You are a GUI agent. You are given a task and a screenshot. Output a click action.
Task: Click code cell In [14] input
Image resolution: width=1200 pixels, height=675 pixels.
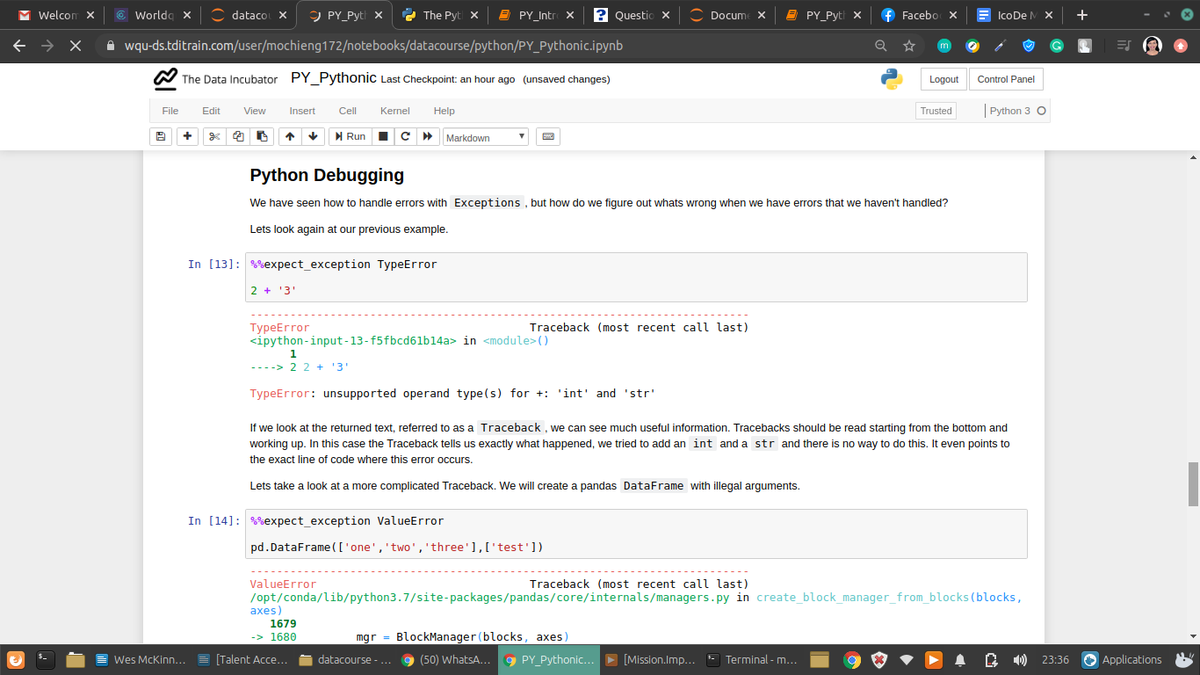coord(637,534)
